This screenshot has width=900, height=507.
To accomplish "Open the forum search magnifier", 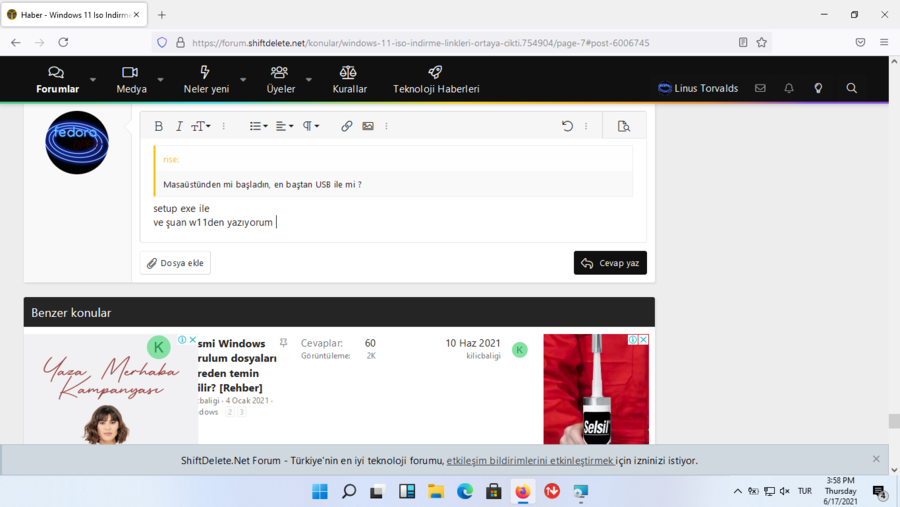I will (852, 88).
